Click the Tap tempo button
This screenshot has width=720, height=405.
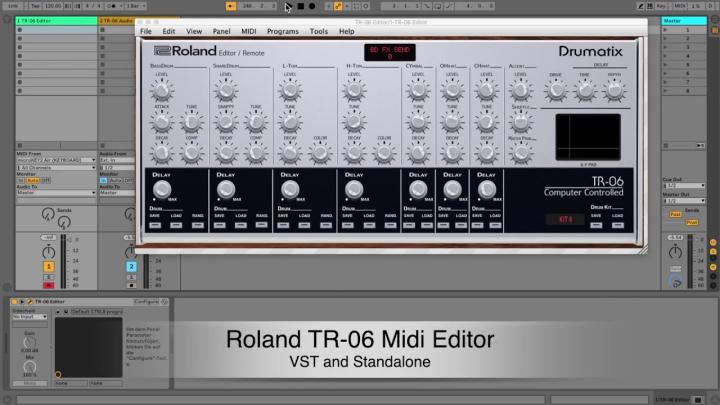pyautogui.click(x=35, y=6)
